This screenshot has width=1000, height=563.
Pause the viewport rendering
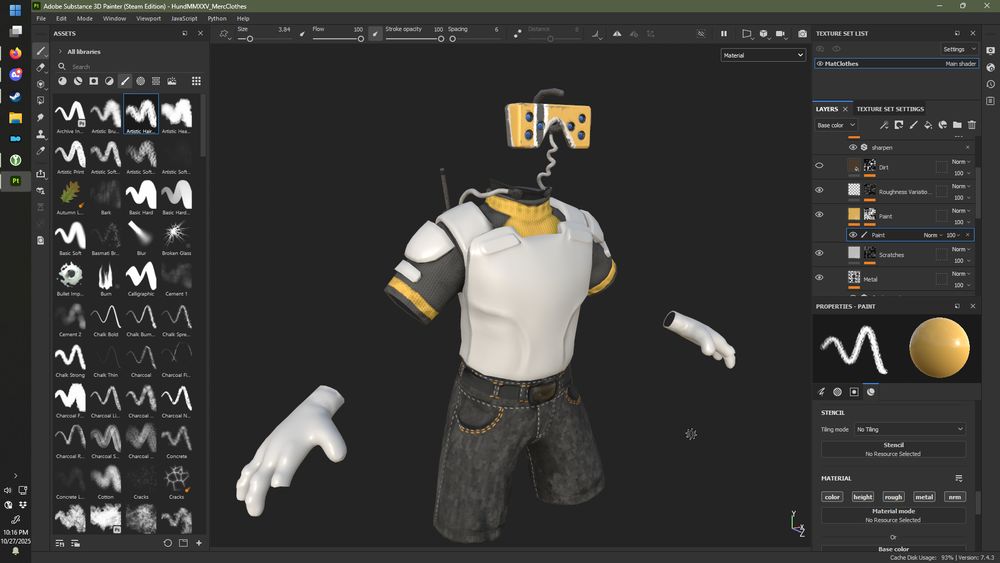tap(724, 33)
